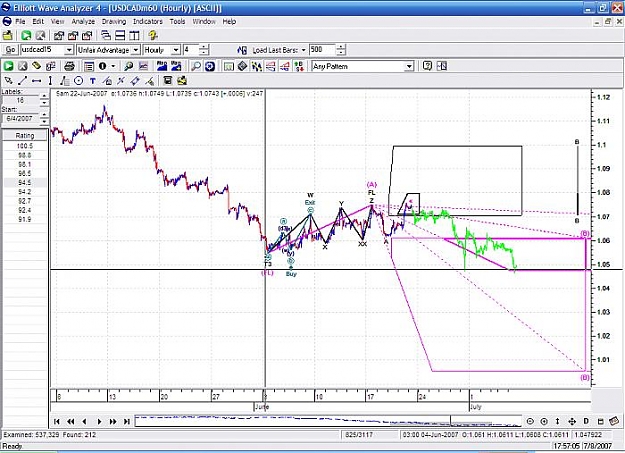Select the rating row 98.8
625x453 pixels.
click(x=25, y=155)
